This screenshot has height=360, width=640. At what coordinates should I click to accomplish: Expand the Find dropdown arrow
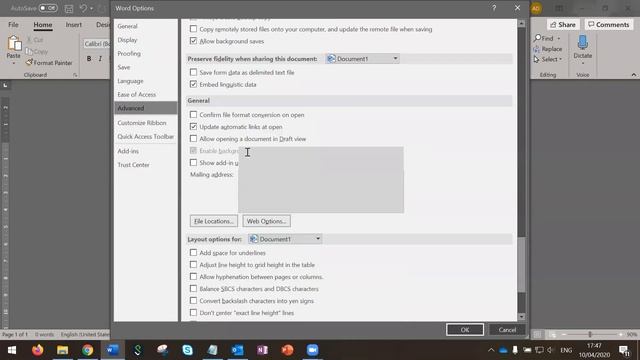pyautogui.click(x=559, y=38)
